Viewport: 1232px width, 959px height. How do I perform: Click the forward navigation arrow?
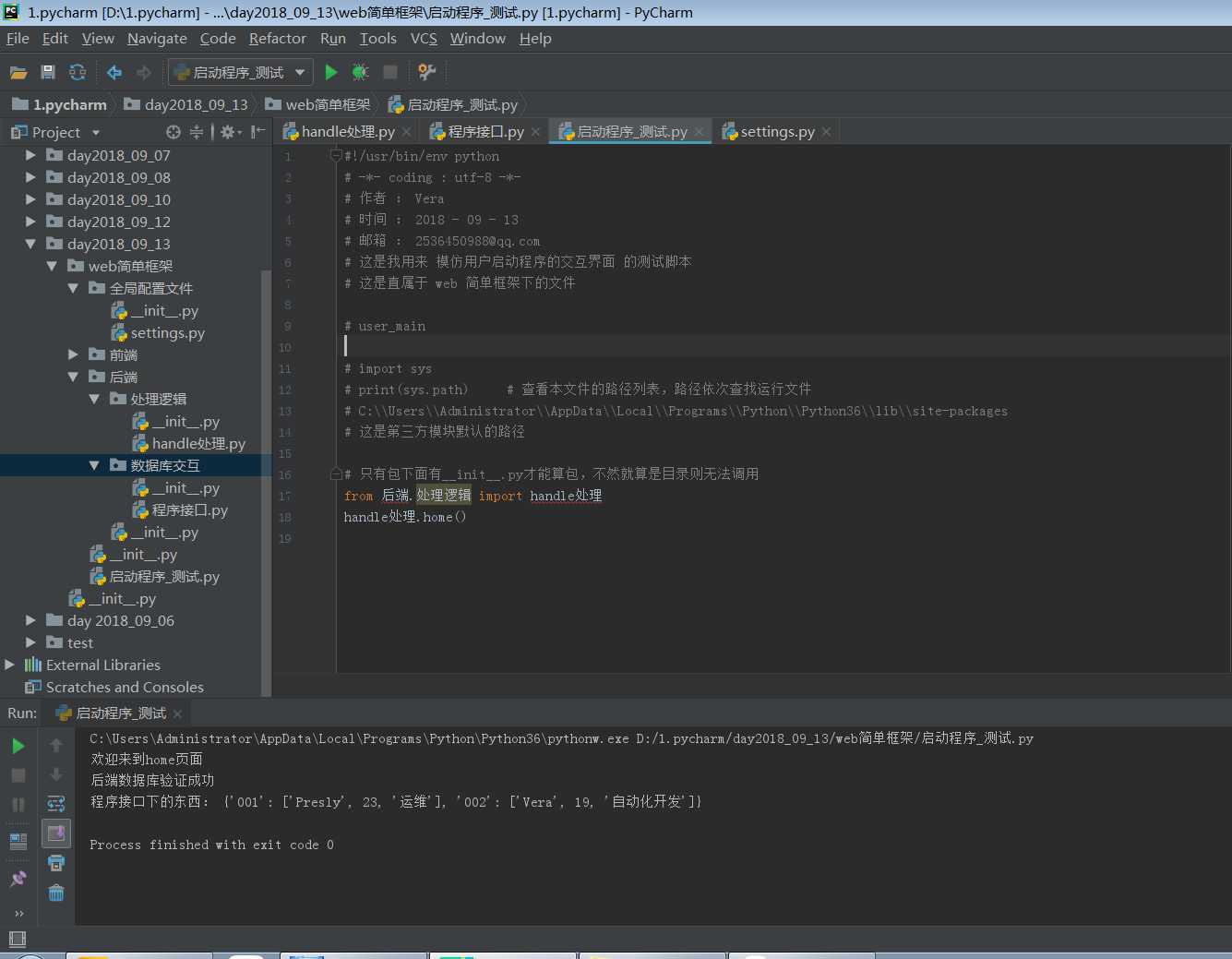(144, 72)
